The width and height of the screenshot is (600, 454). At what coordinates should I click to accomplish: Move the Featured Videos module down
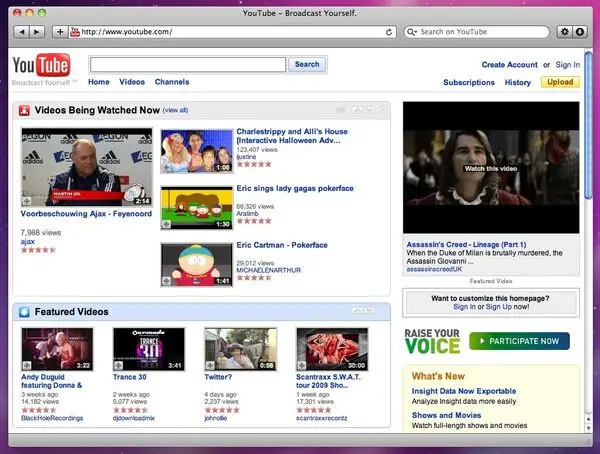[x=370, y=310]
